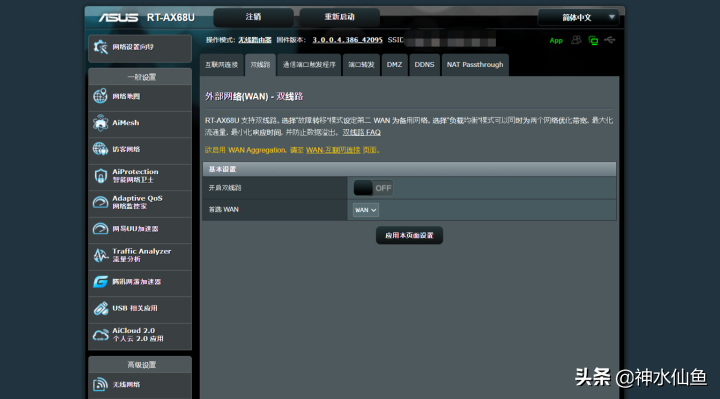
Task: Click the reboot button
Action: point(340,17)
